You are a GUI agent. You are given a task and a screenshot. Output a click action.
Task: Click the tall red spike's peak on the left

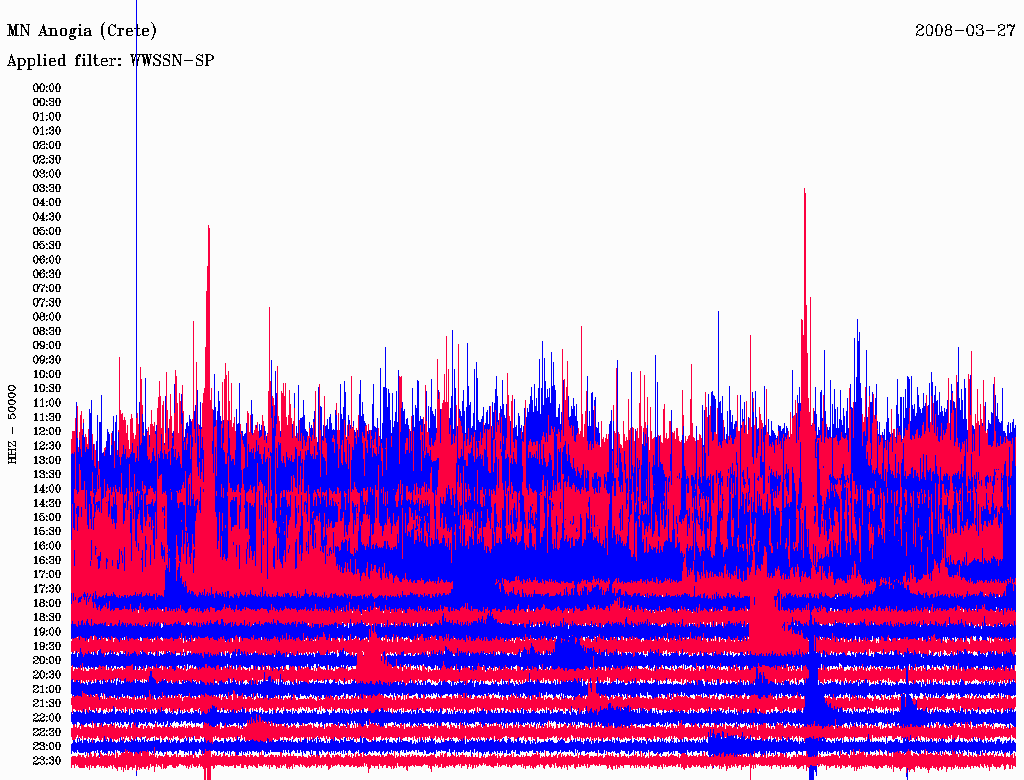208,228
